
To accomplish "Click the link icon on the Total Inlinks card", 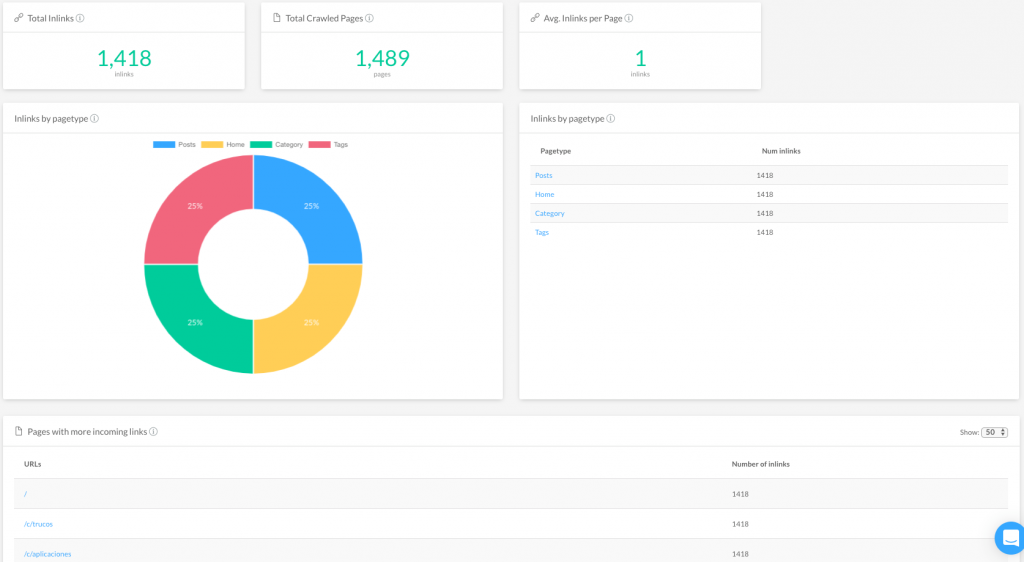I will (x=19, y=18).
